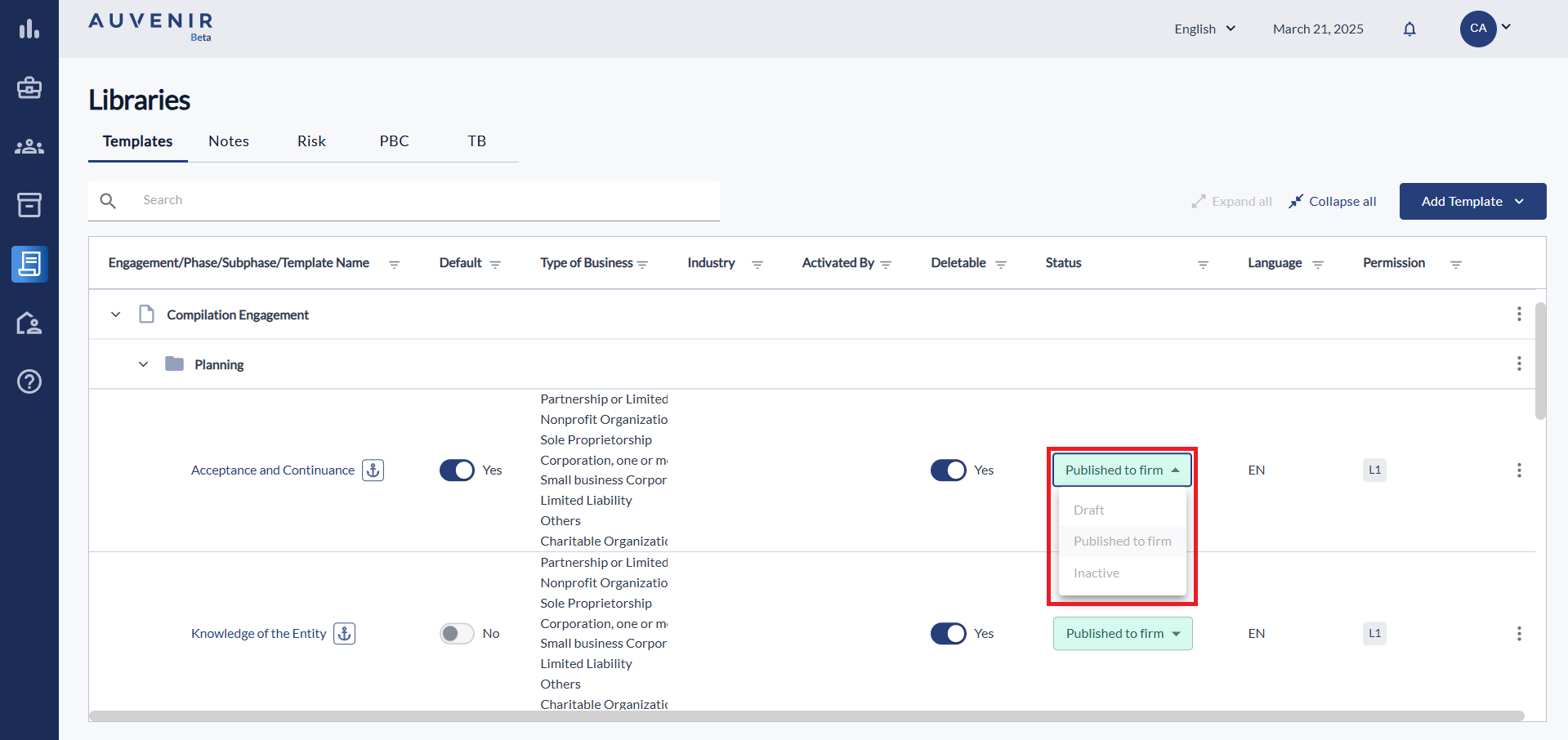Switch to the Risk tab

pyautogui.click(x=311, y=141)
